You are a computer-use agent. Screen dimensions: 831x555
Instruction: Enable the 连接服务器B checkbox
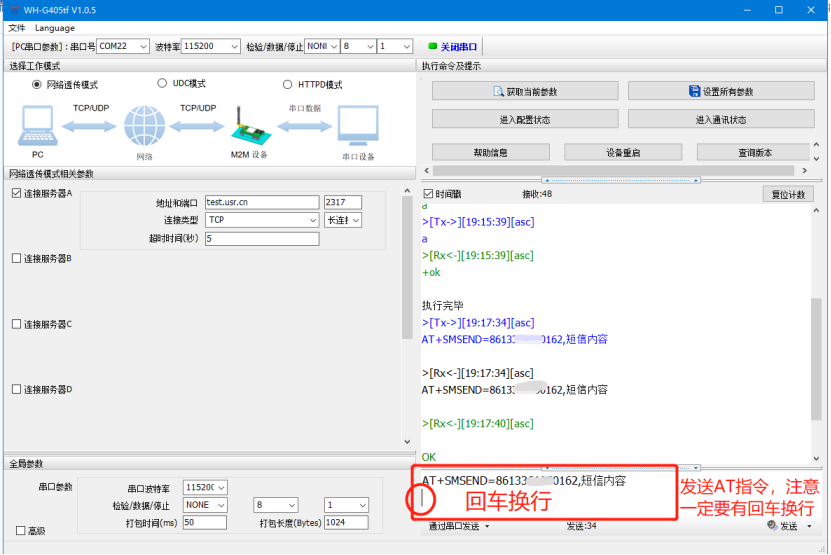(16, 259)
